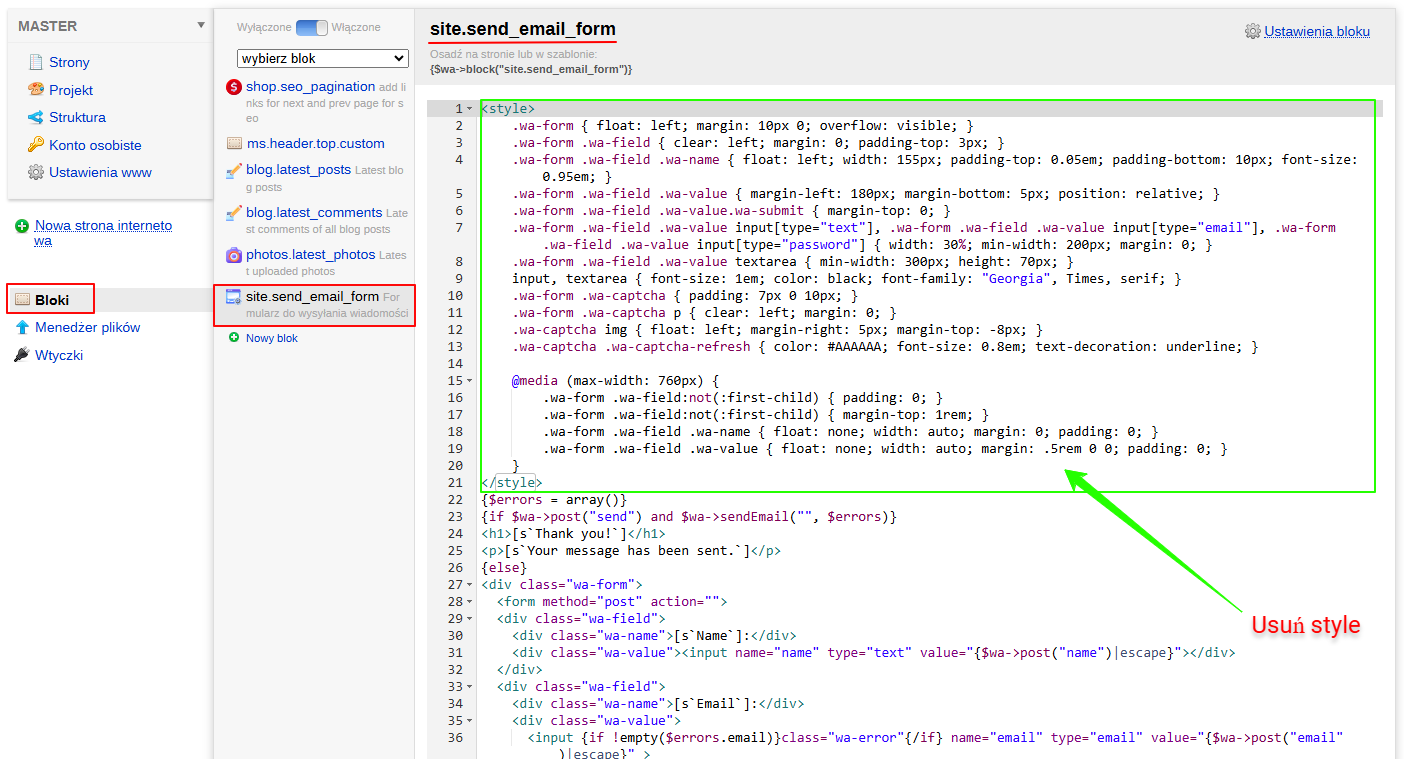Image resolution: width=1404 pixels, height=759 pixels.
Task: Click the Bloki block icon
Action: pos(23,299)
